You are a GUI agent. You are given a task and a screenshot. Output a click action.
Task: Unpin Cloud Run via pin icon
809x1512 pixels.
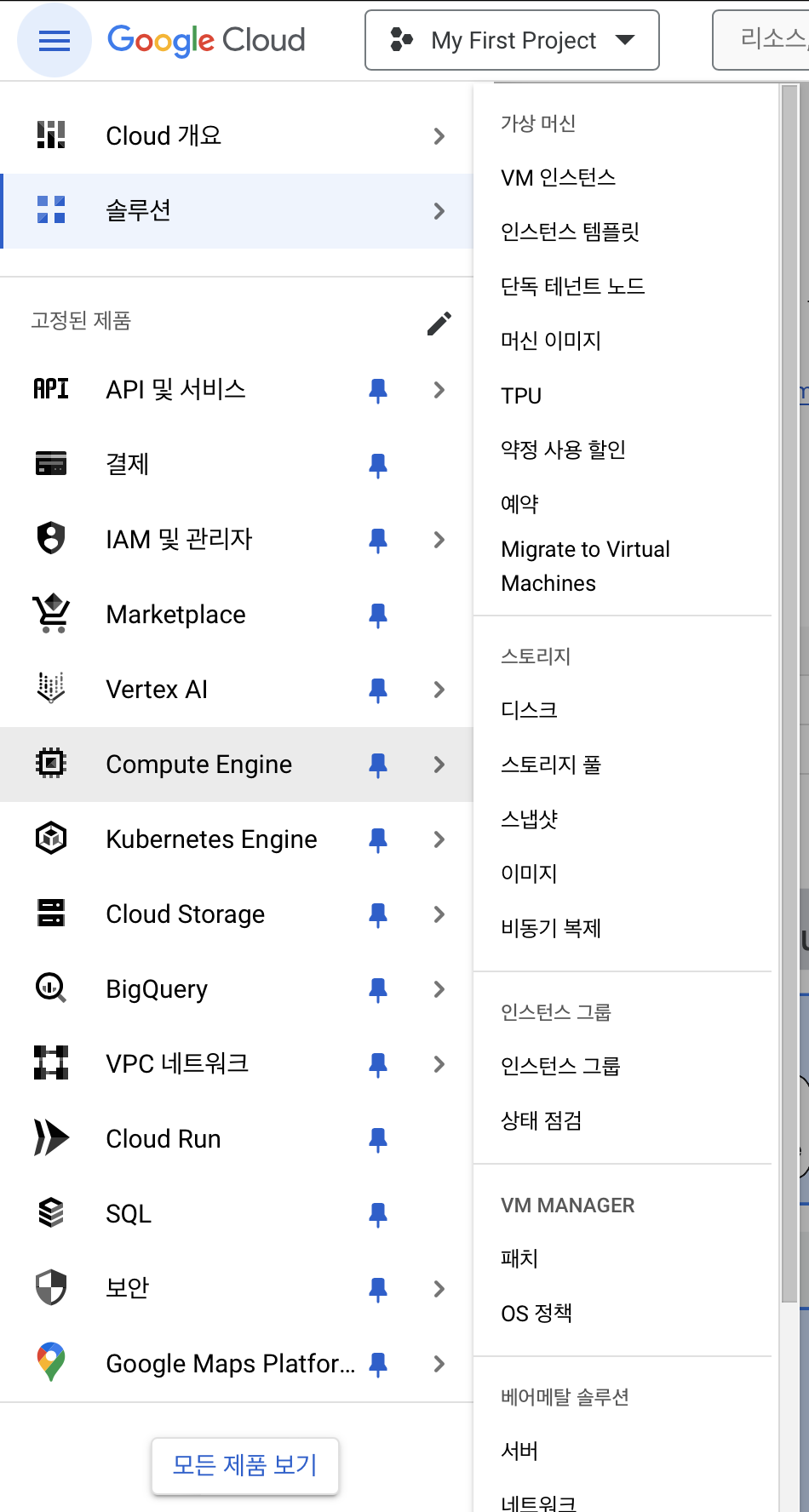(x=378, y=1140)
